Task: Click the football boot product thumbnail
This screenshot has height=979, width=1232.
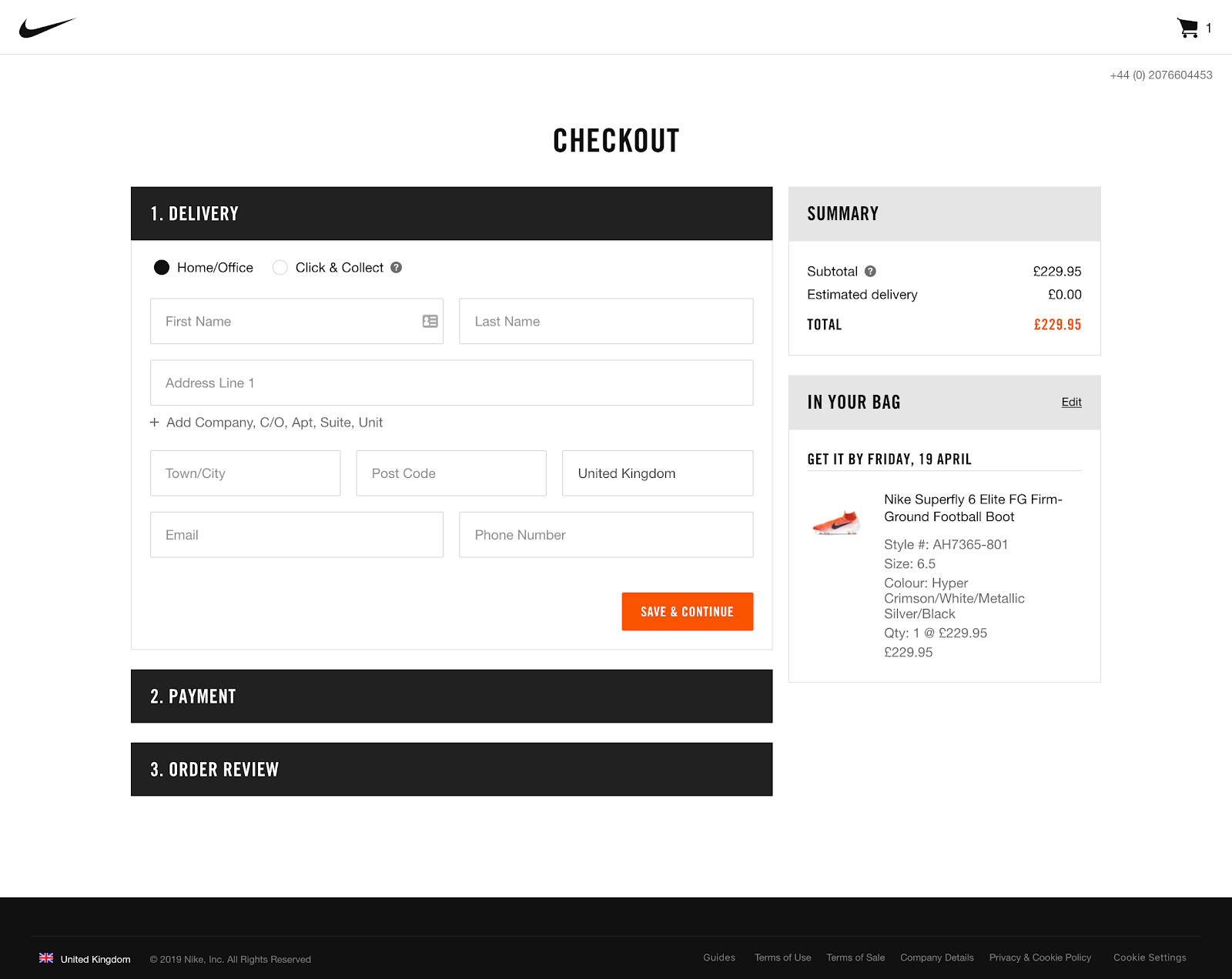Action: [x=836, y=523]
